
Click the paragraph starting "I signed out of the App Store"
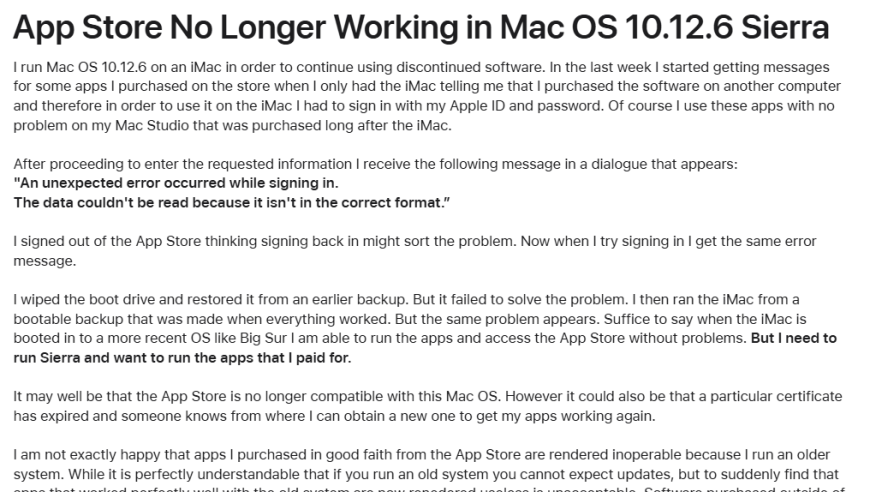click(x=415, y=251)
